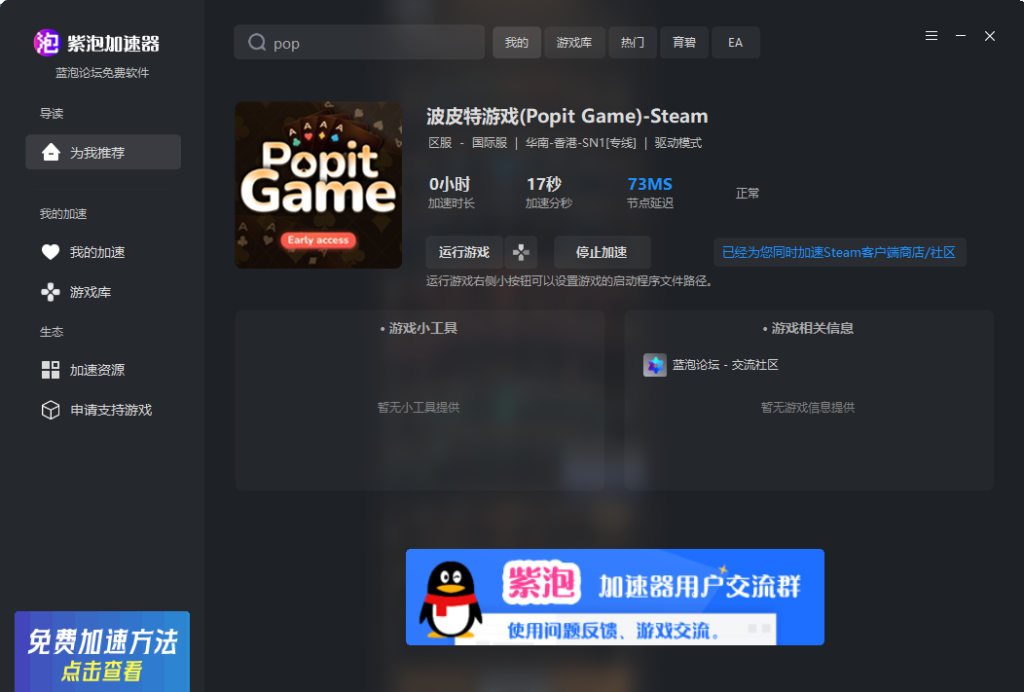Click the 0小时 acceleration duration value
Viewport: 1024px width, 692px height.
point(449,184)
